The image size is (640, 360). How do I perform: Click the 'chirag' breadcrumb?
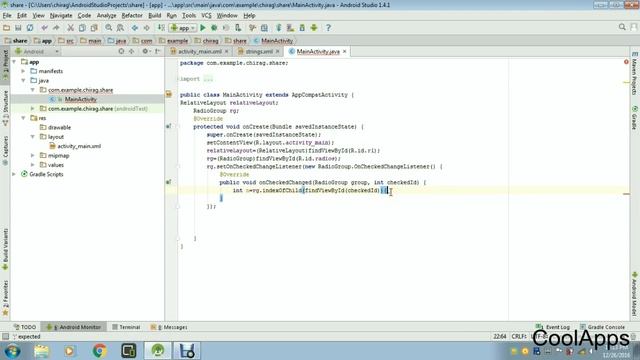point(211,41)
